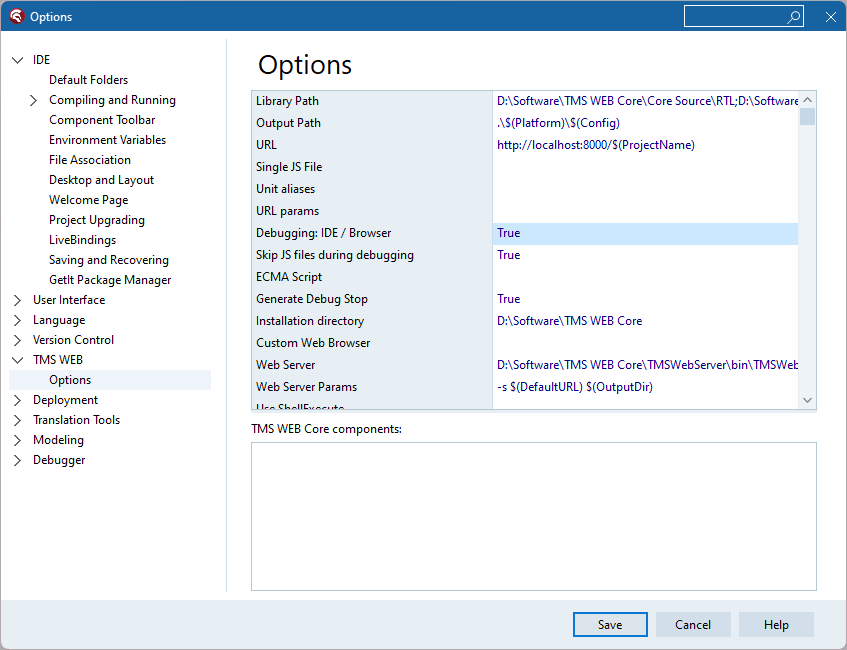Select Saving and Recovering item
Viewport: 847px width, 650px height.
pyautogui.click(x=109, y=260)
